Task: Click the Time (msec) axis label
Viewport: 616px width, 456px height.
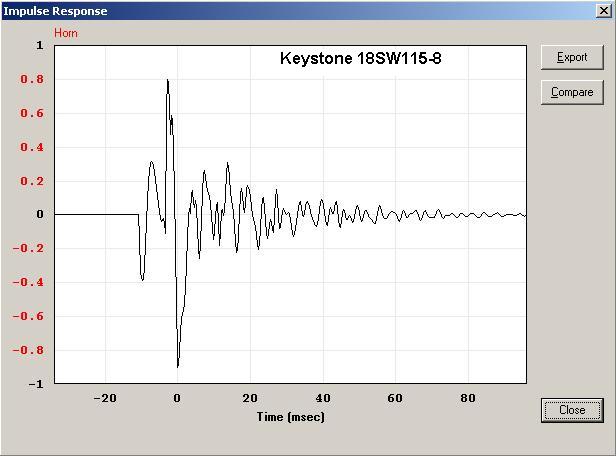Action: [x=291, y=417]
